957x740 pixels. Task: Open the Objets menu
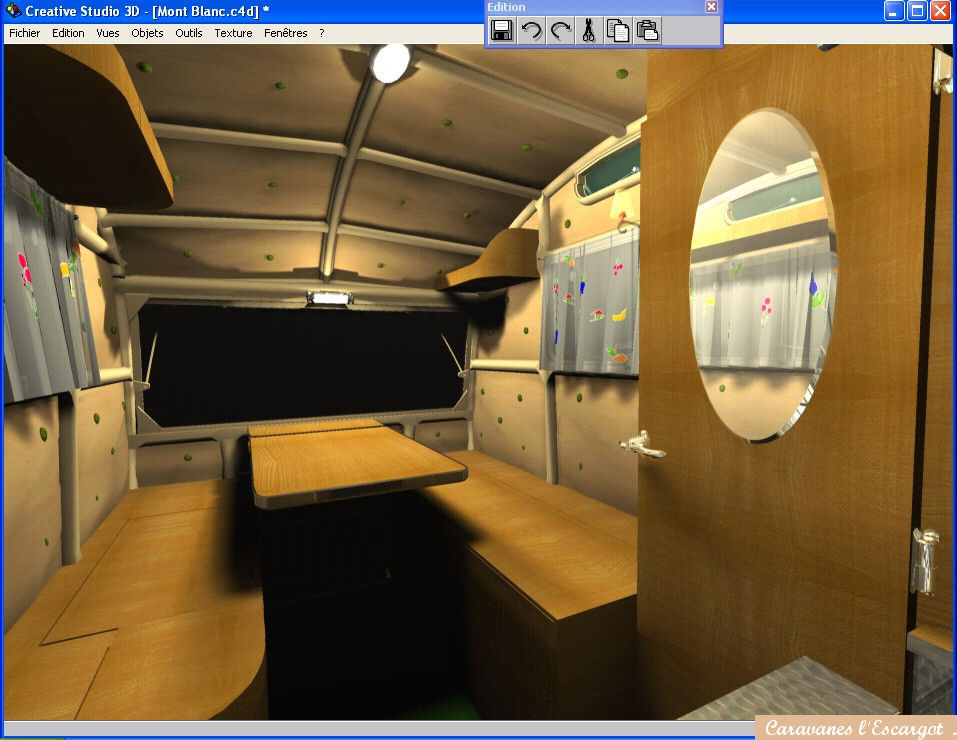[147, 33]
